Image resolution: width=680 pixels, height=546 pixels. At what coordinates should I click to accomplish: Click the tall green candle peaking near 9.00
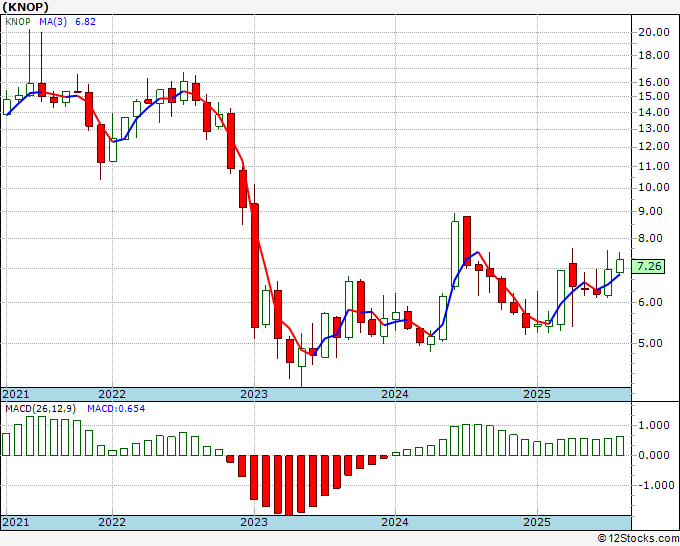455,254
